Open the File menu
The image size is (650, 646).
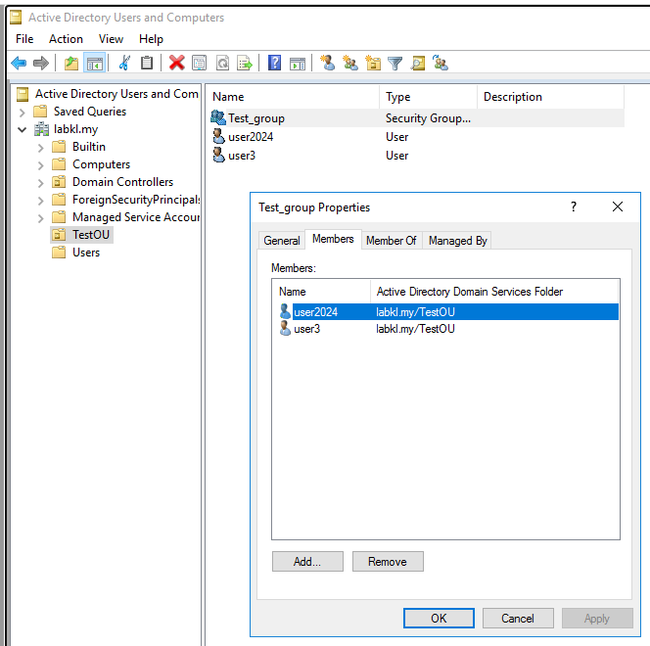click(24, 39)
